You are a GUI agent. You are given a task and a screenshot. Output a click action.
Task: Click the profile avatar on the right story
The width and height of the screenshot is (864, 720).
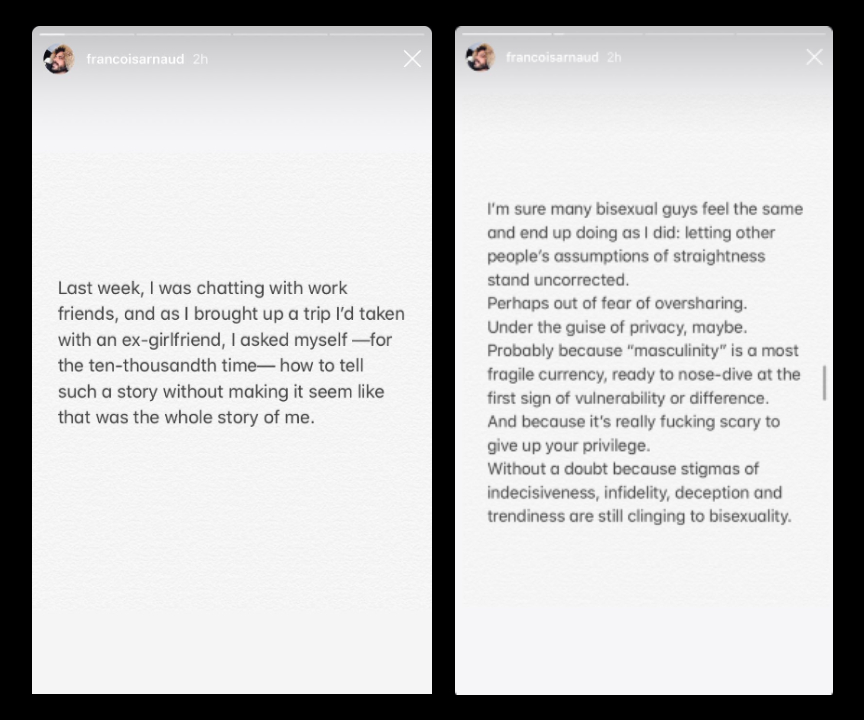(x=481, y=58)
